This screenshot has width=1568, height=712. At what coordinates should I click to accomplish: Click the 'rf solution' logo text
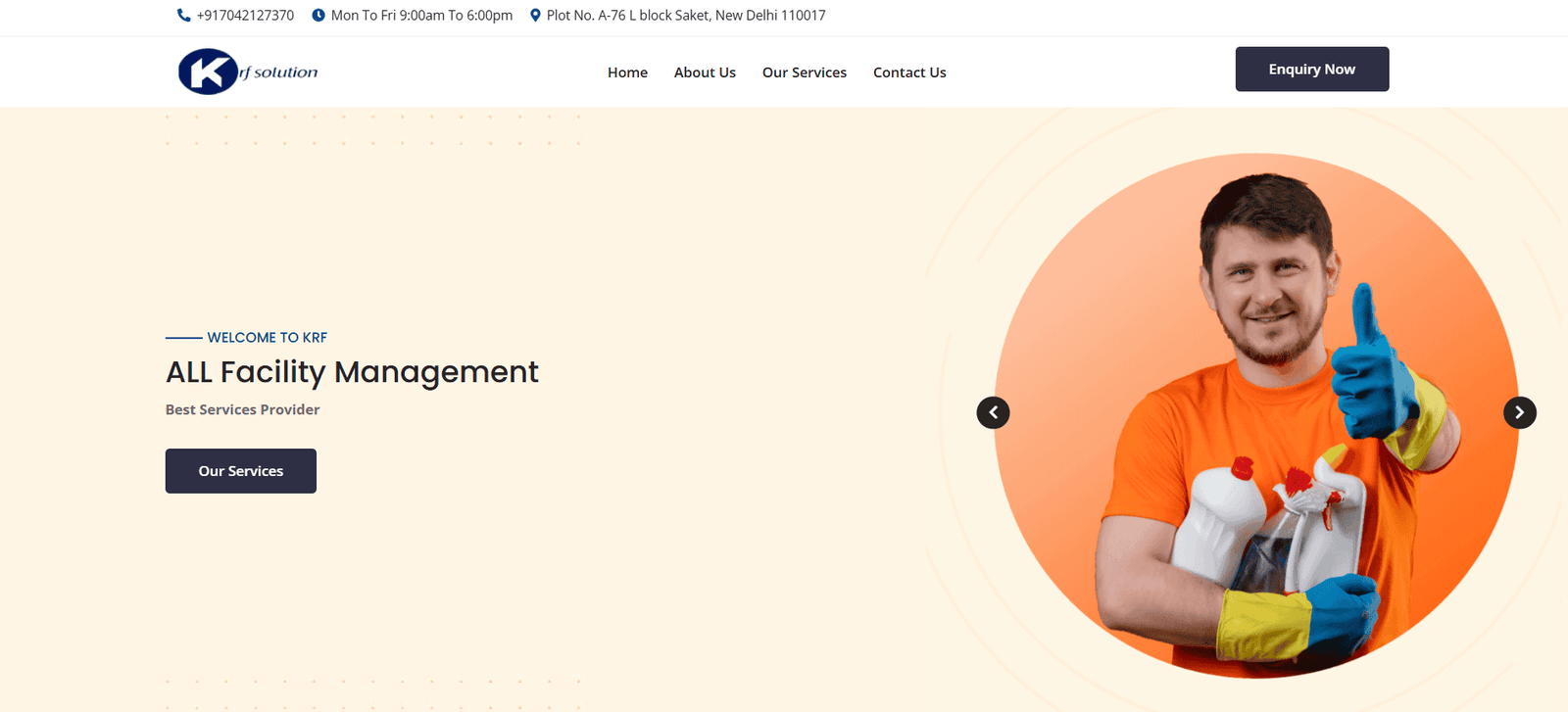(x=280, y=72)
